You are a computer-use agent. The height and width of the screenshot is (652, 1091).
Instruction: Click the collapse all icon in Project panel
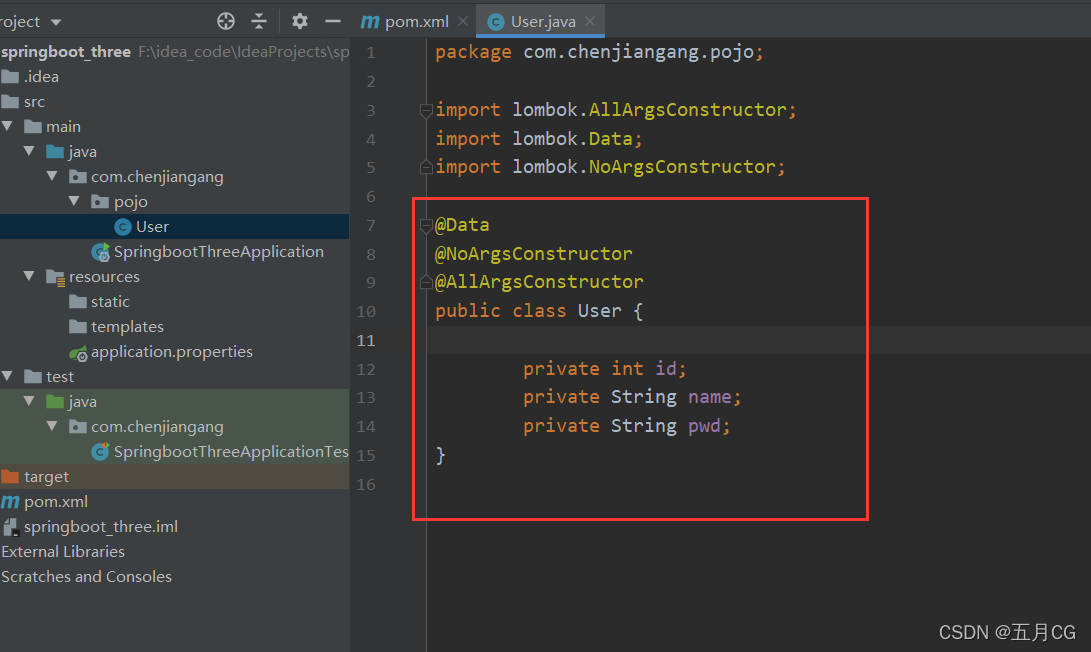(259, 22)
